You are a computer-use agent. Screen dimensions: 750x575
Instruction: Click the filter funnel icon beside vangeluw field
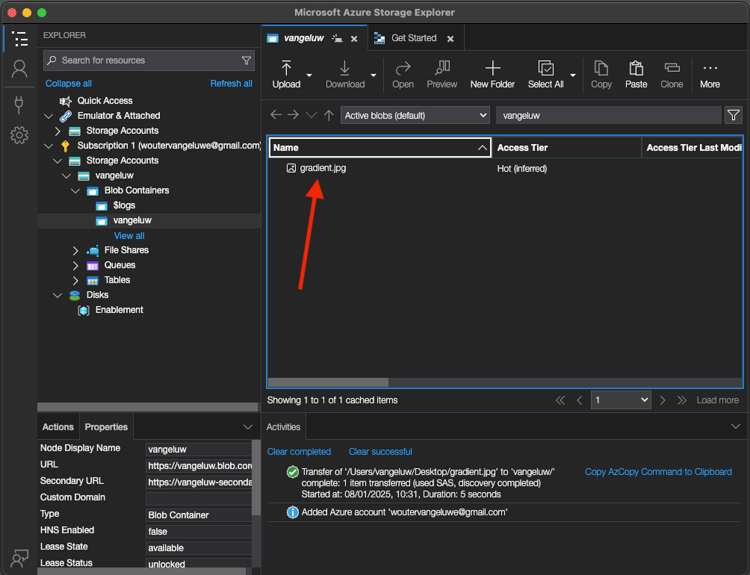point(733,115)
